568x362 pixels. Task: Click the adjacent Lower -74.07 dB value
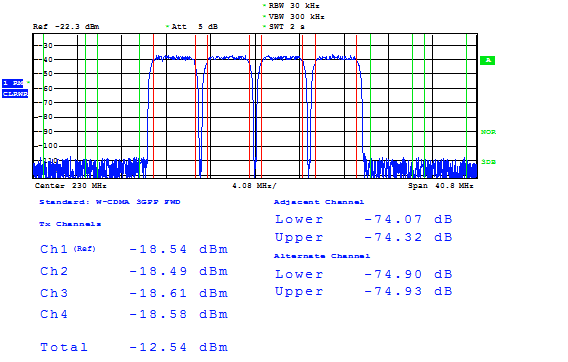tap(408, 219)
